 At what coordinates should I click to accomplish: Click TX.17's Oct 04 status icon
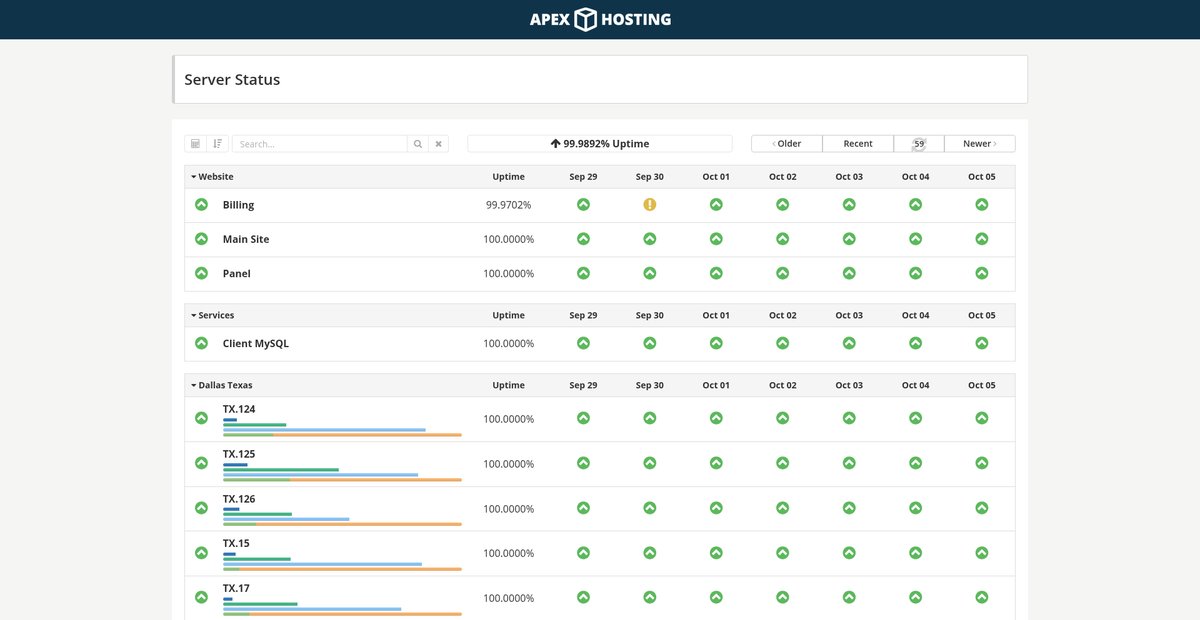tap(915, 597)
